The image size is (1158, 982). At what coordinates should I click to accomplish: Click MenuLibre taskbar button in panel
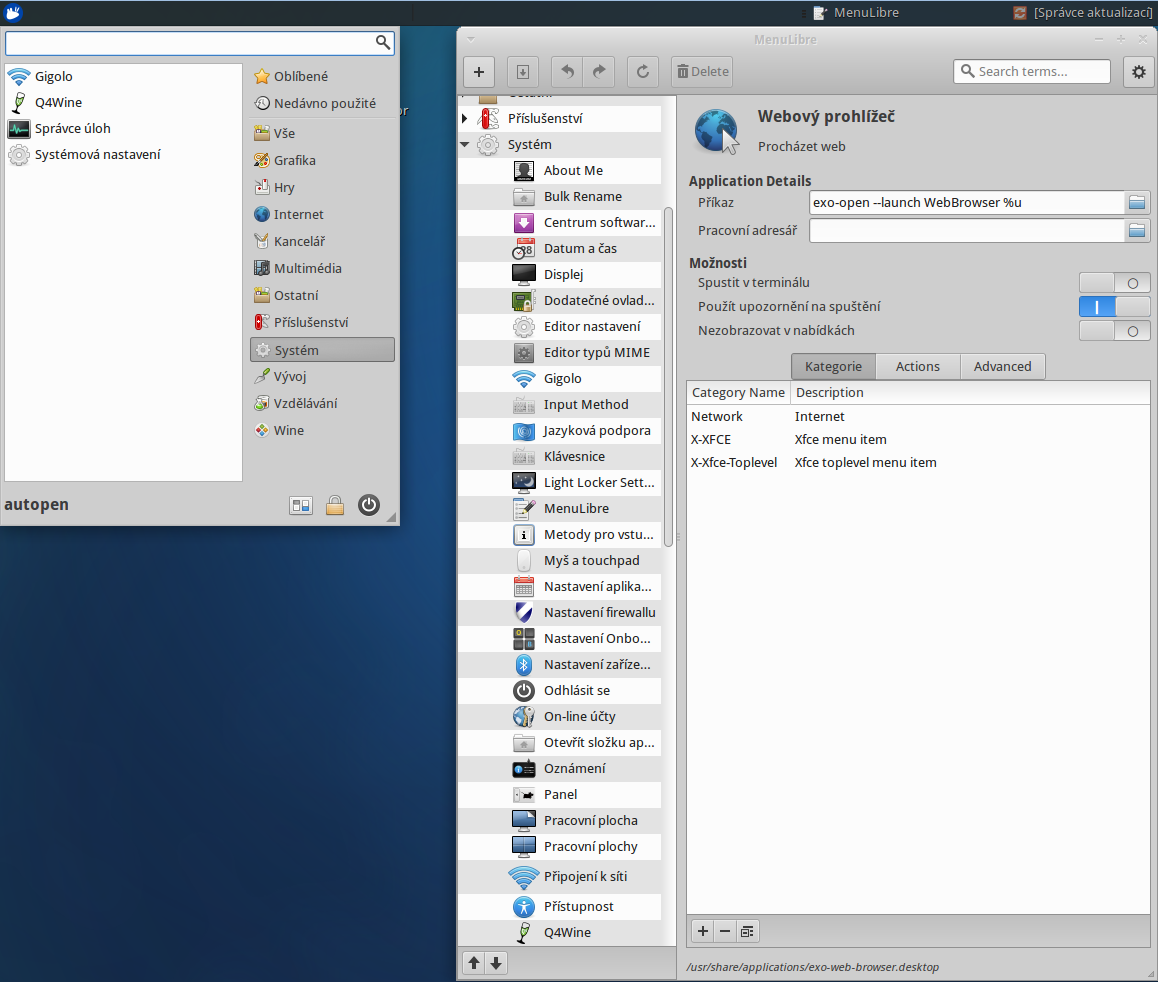pos(857,13)
